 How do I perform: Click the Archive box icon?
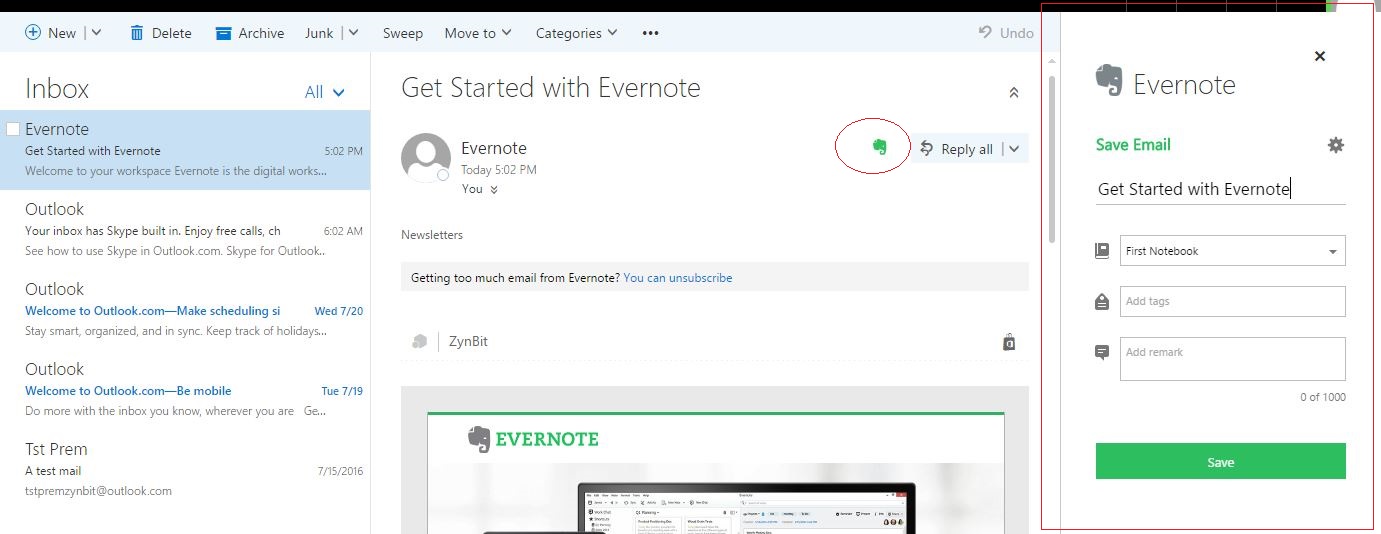click(x=223, y=33)
